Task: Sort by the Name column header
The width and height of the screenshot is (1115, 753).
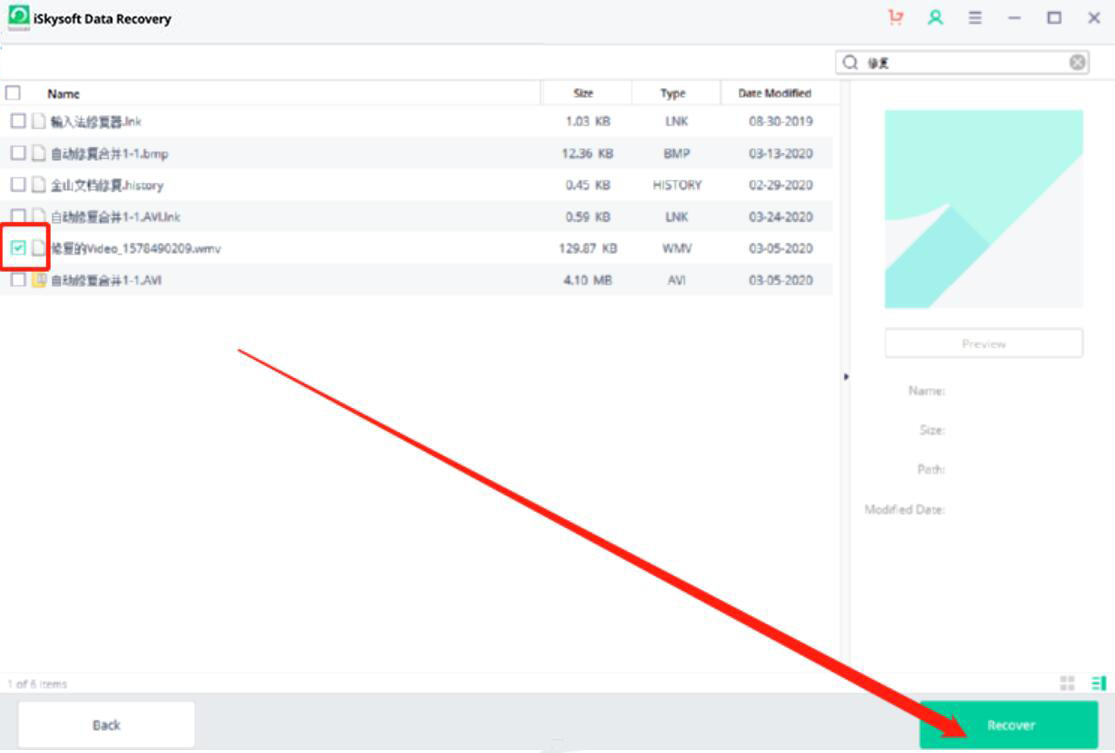Action: [63, 93]
